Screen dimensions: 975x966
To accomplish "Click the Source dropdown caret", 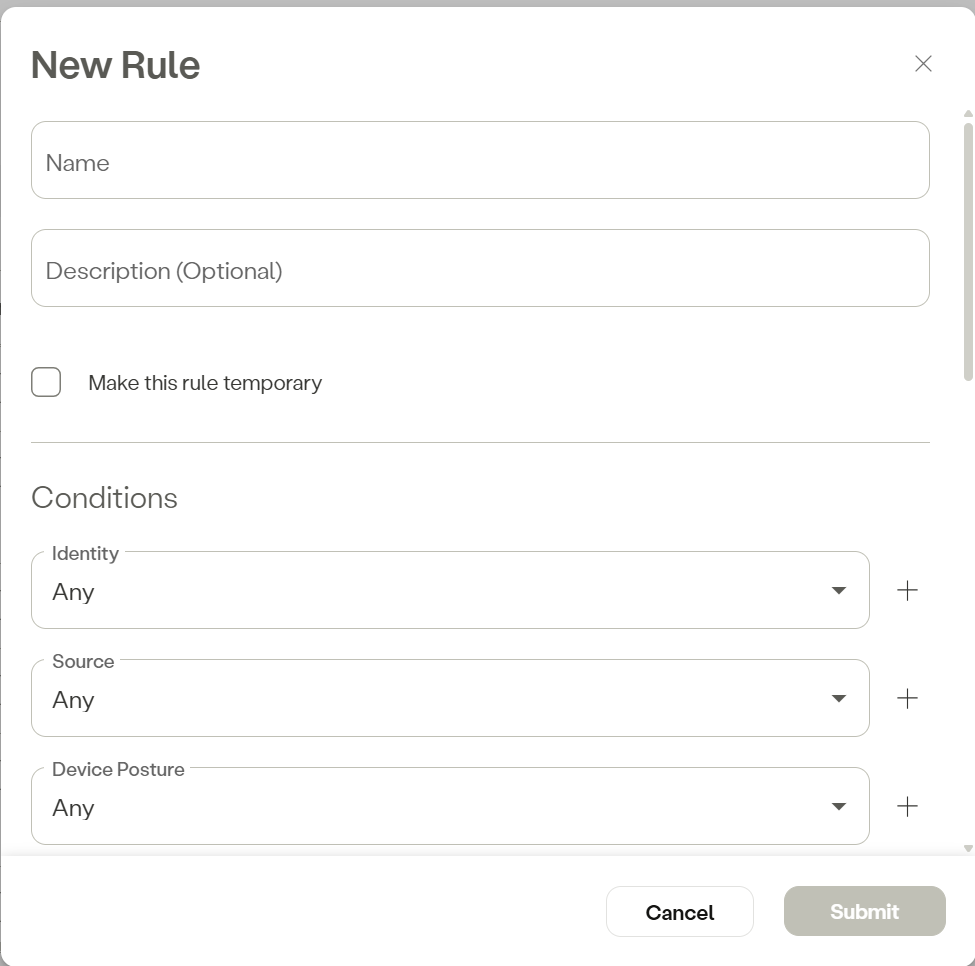I will coord(839,699).
